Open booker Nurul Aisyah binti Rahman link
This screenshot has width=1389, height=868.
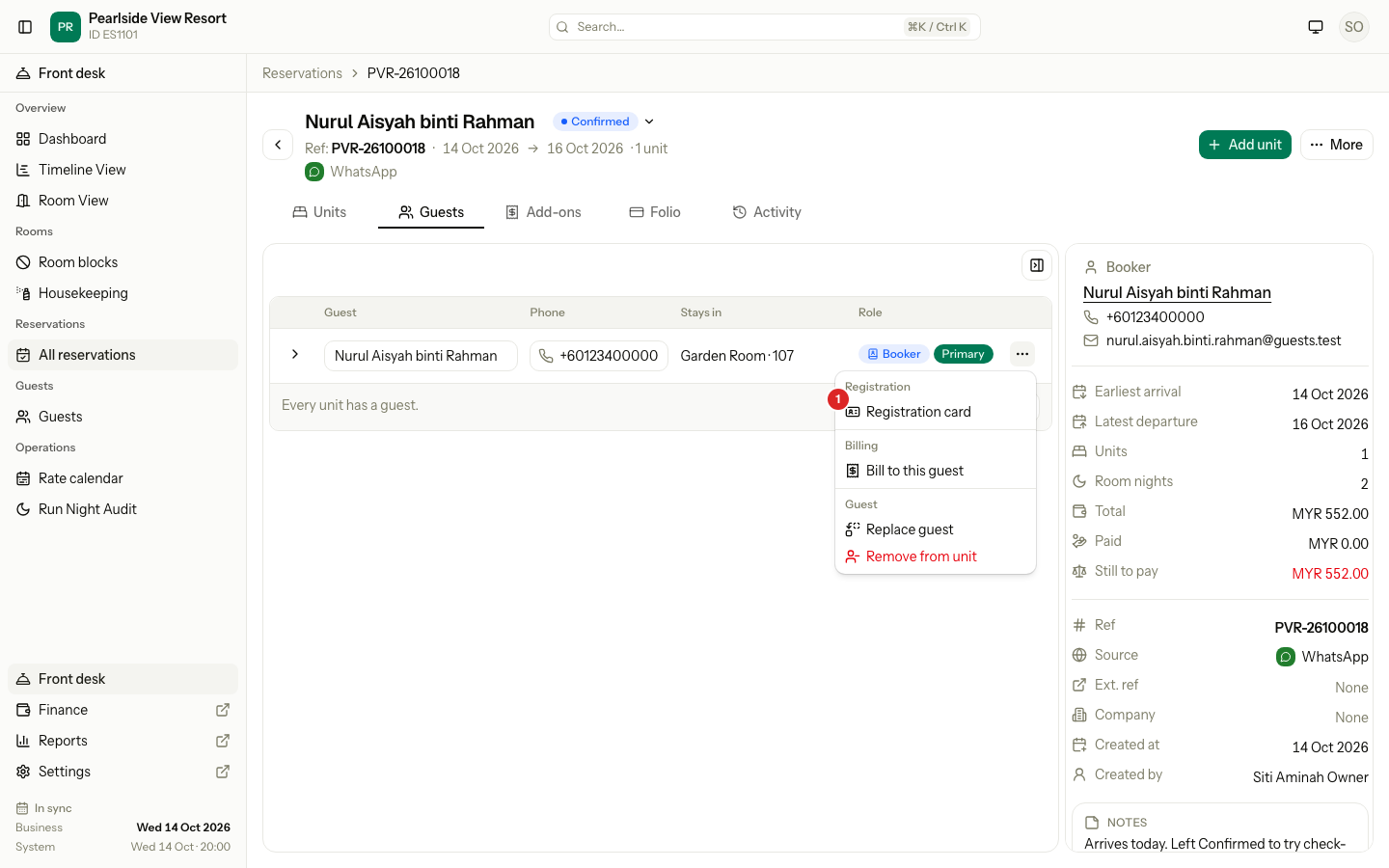pyautogui.click(x=1177, y=293)
